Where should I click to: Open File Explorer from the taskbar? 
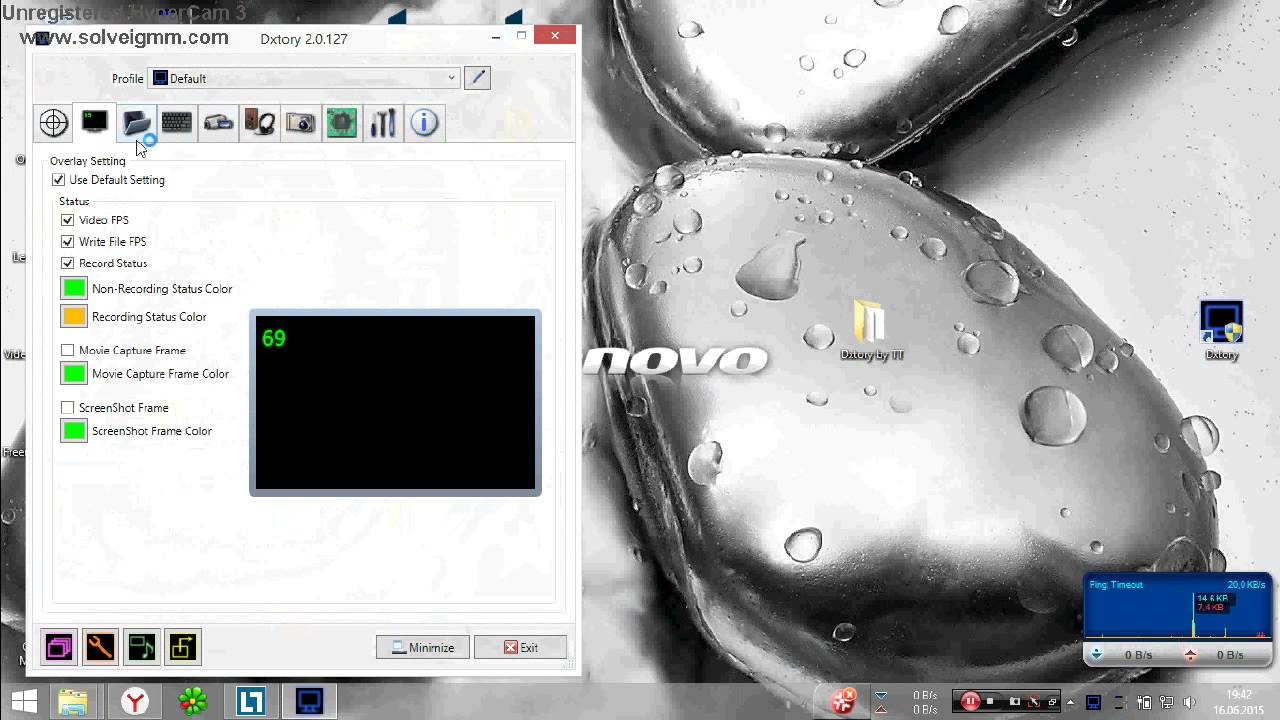pos(74,701)
